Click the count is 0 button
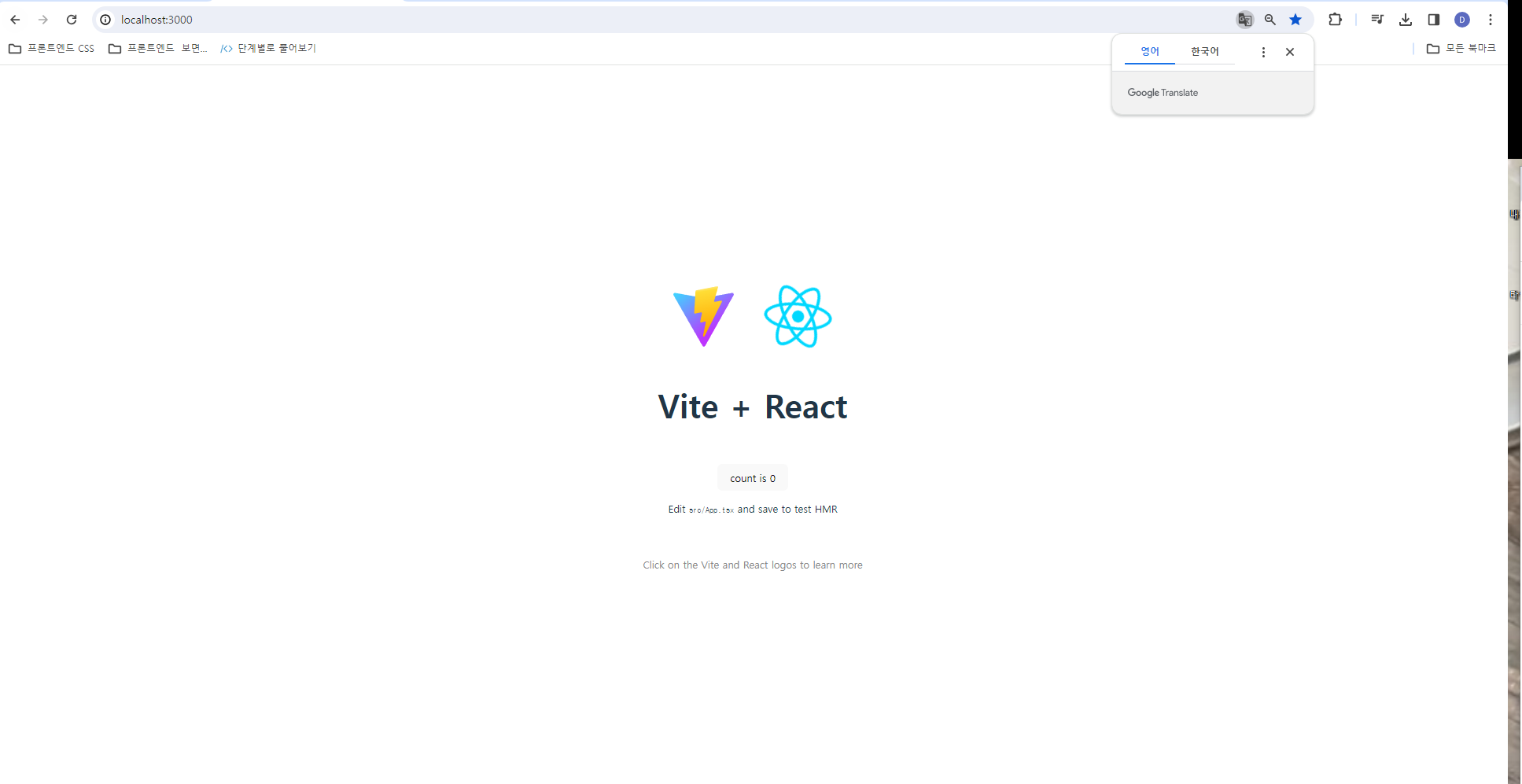 click(x=753, y=478)
